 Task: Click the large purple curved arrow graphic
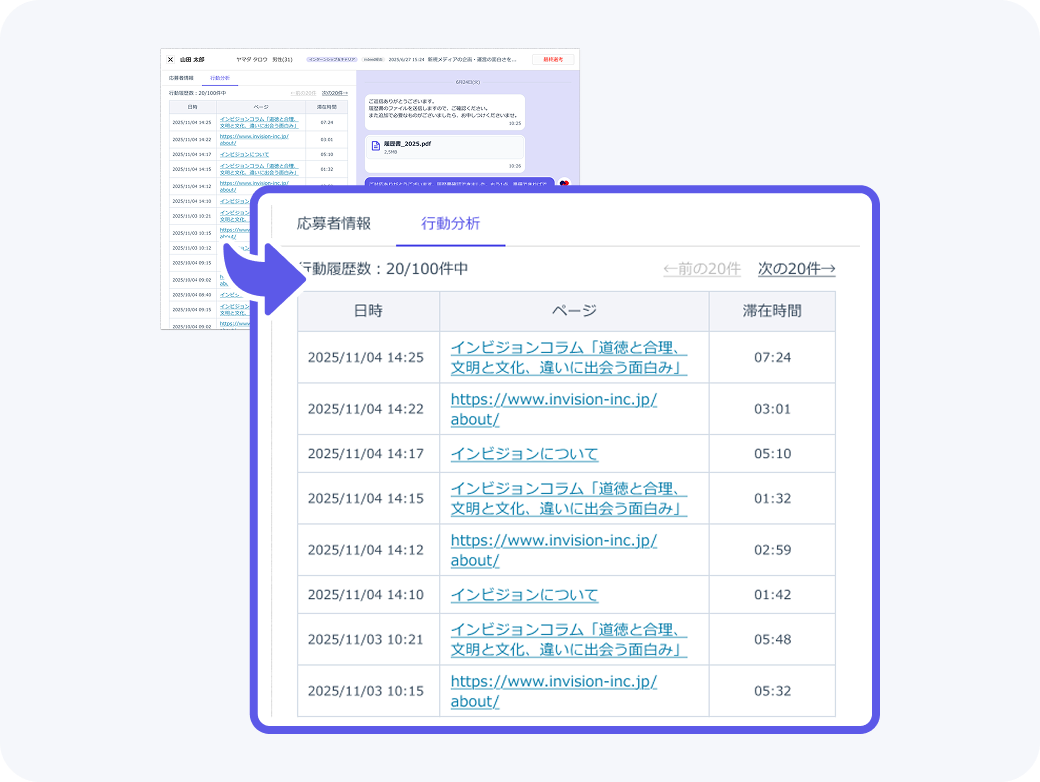point(263,282)
